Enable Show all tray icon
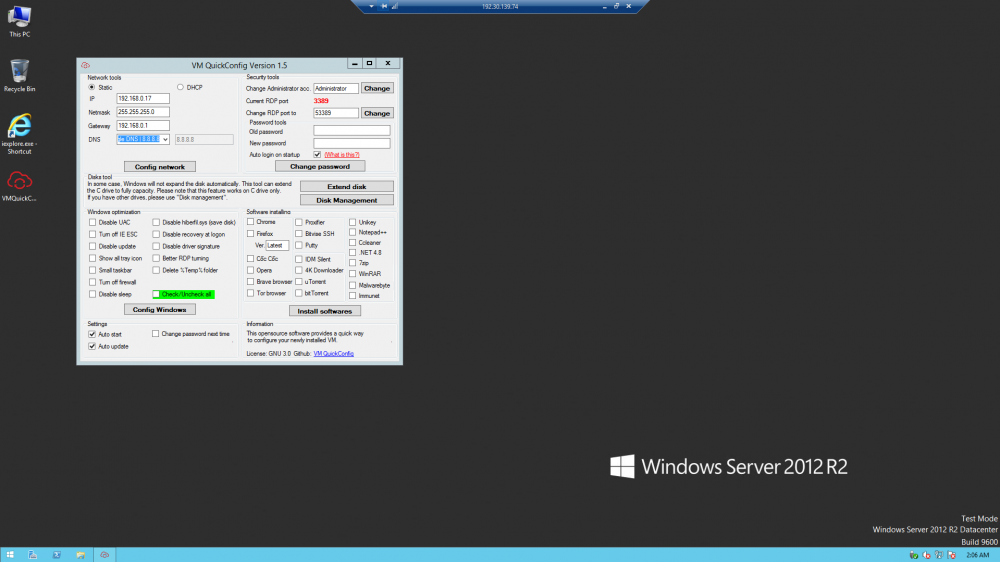The width and height of the screenshot is (1000, 562). pyautogui.click(x=92, y=258)
